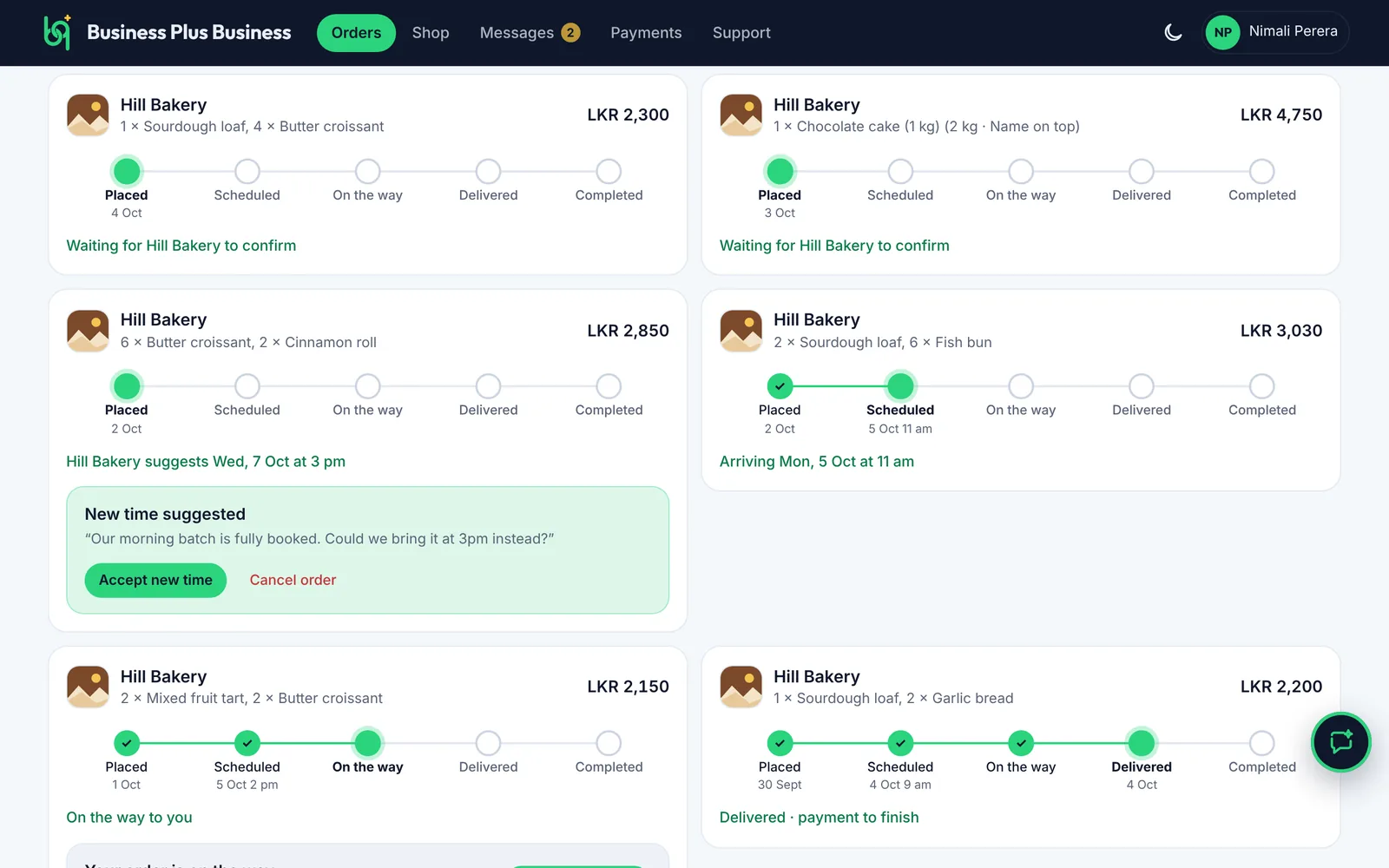
Task: Click Scheduled checkmark on LKR 2,150 order
Action: click(247, 743)
